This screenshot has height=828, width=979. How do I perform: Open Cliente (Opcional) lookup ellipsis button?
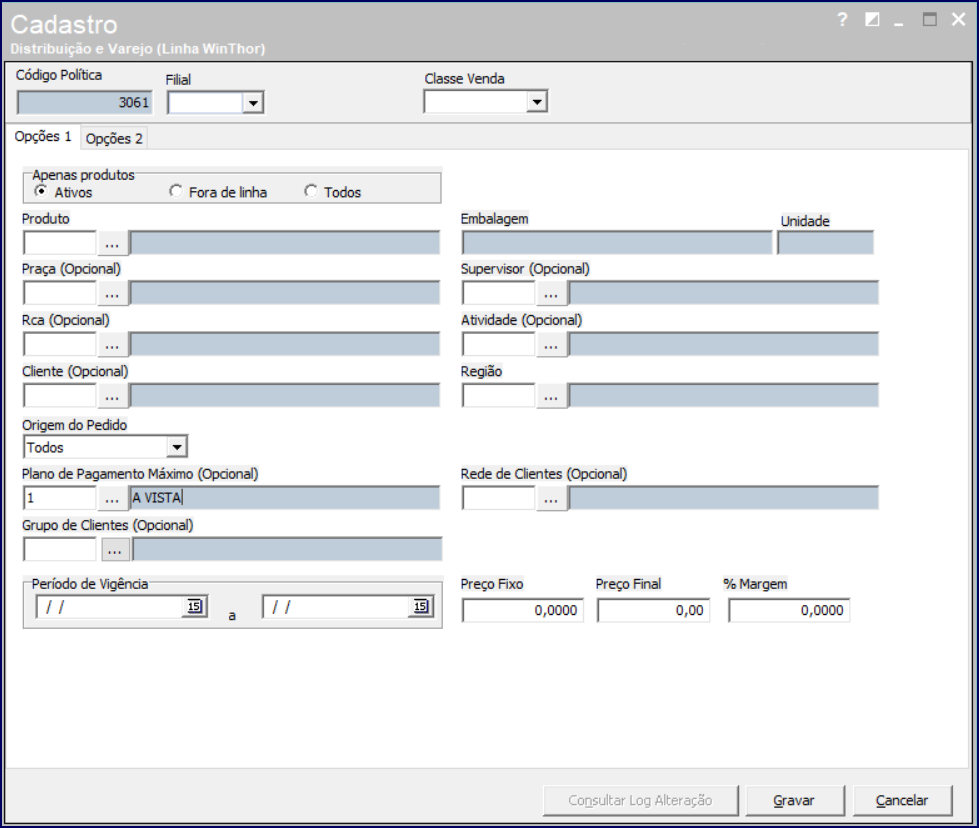[x=112, y=395]
